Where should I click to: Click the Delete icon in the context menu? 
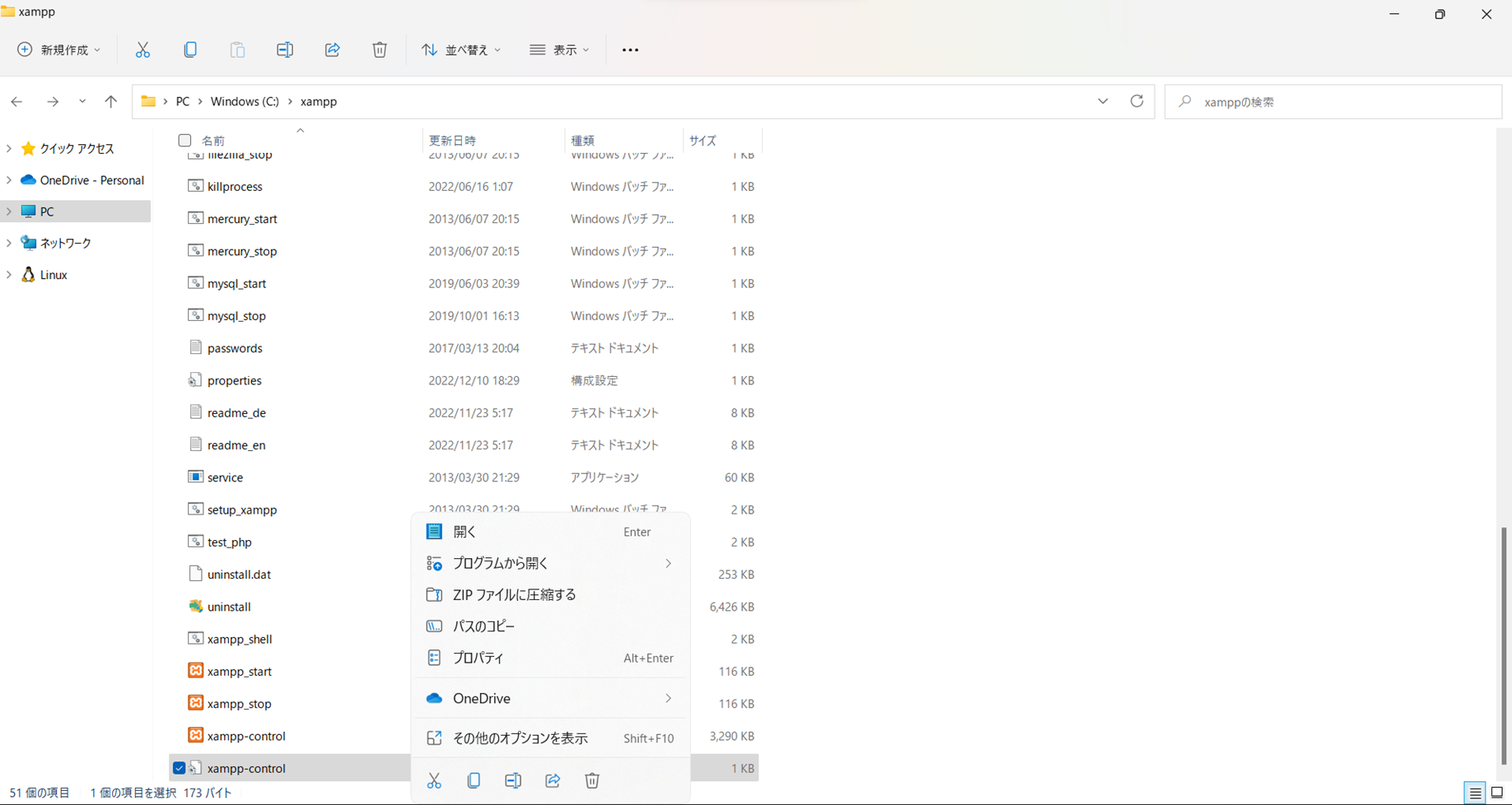pos(592,780)
